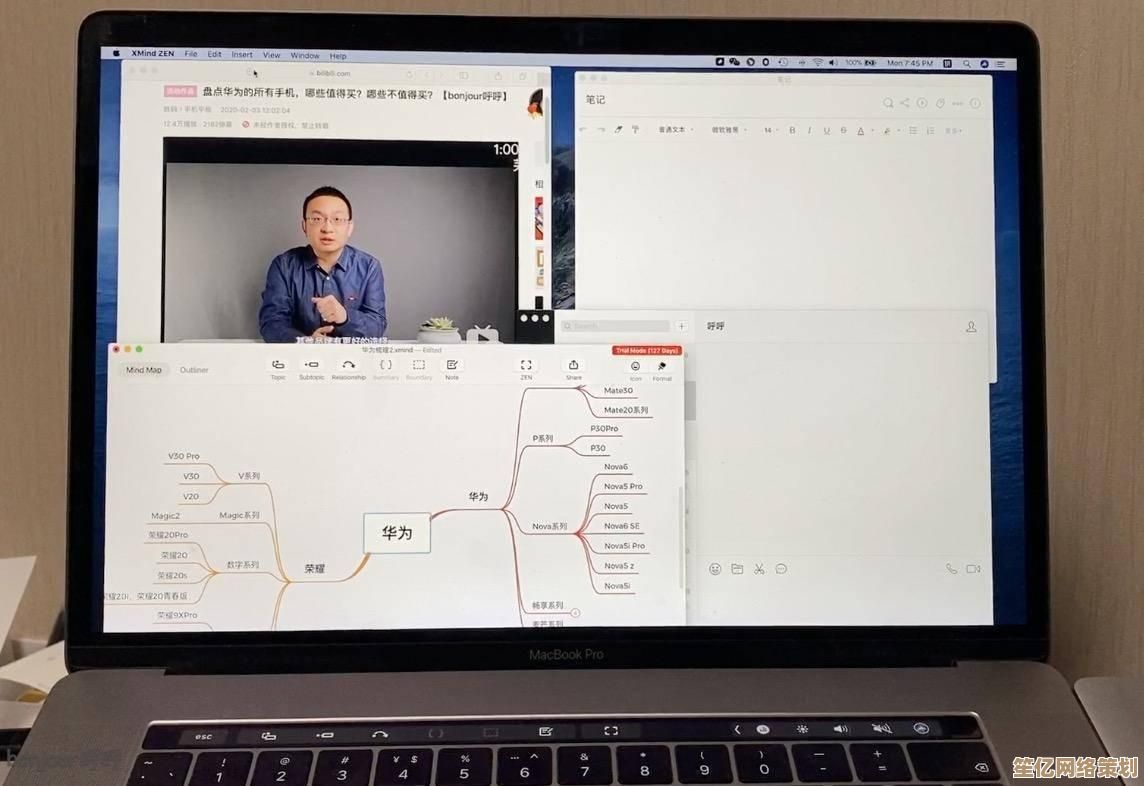Open the highlight color dropdown in note toolbar

tap(890, 131)
